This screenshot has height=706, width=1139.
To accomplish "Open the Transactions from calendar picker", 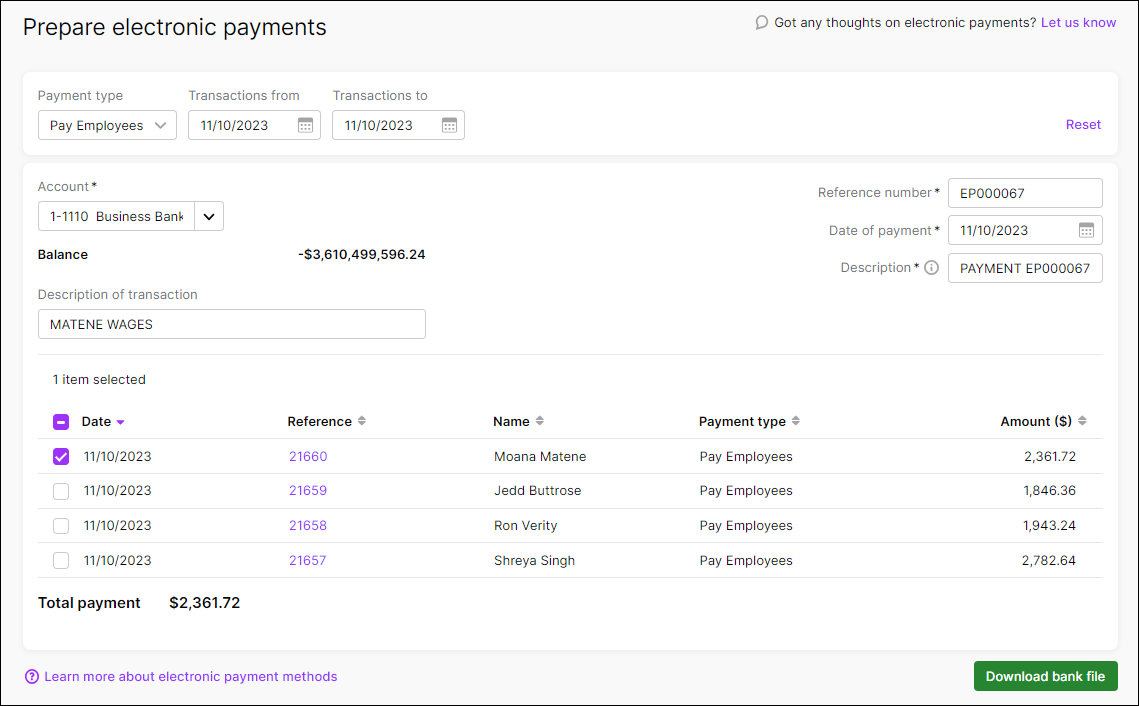I will (x=305, y=125).
